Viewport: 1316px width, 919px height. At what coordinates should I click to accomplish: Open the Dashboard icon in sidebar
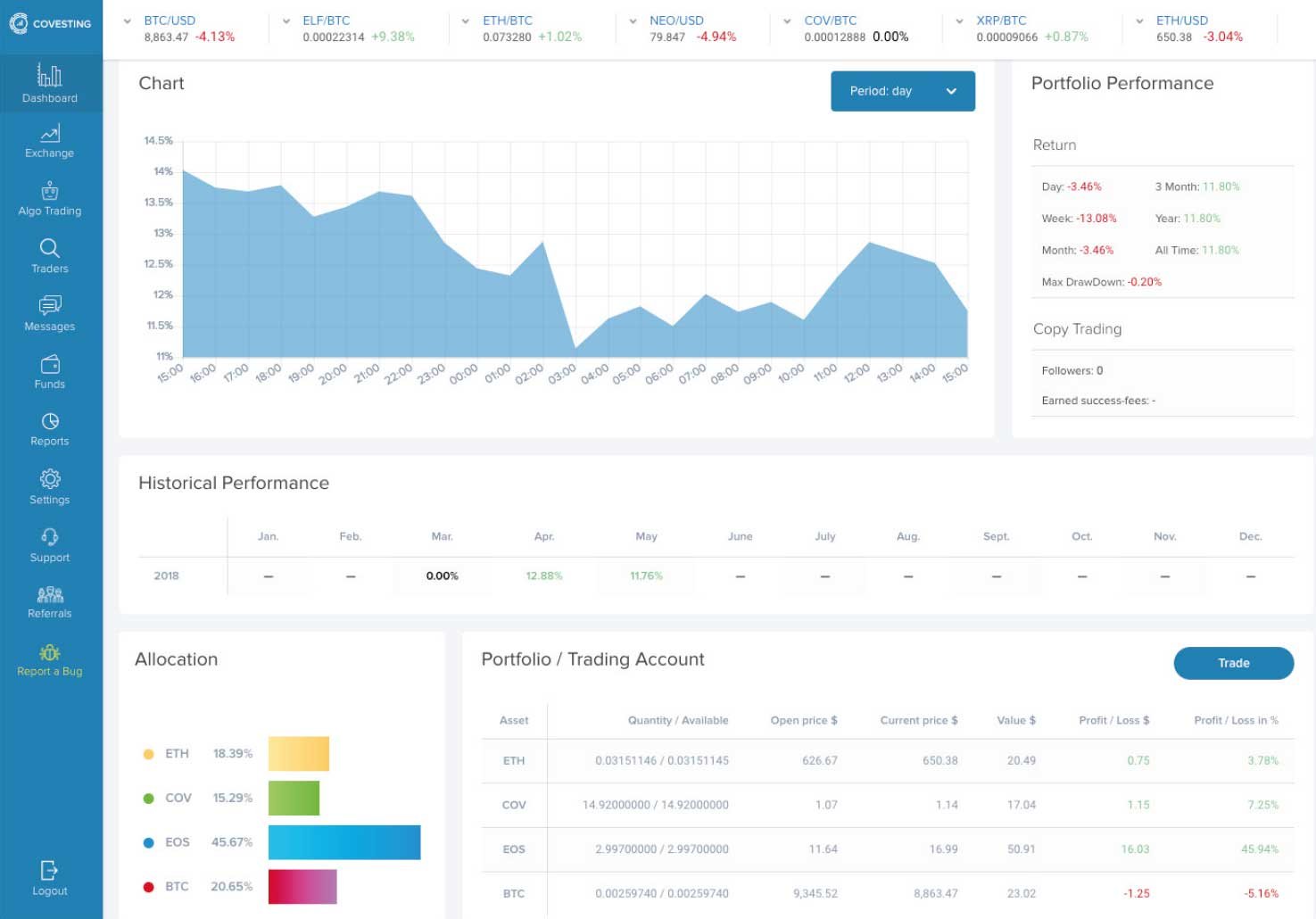[49, 75]
